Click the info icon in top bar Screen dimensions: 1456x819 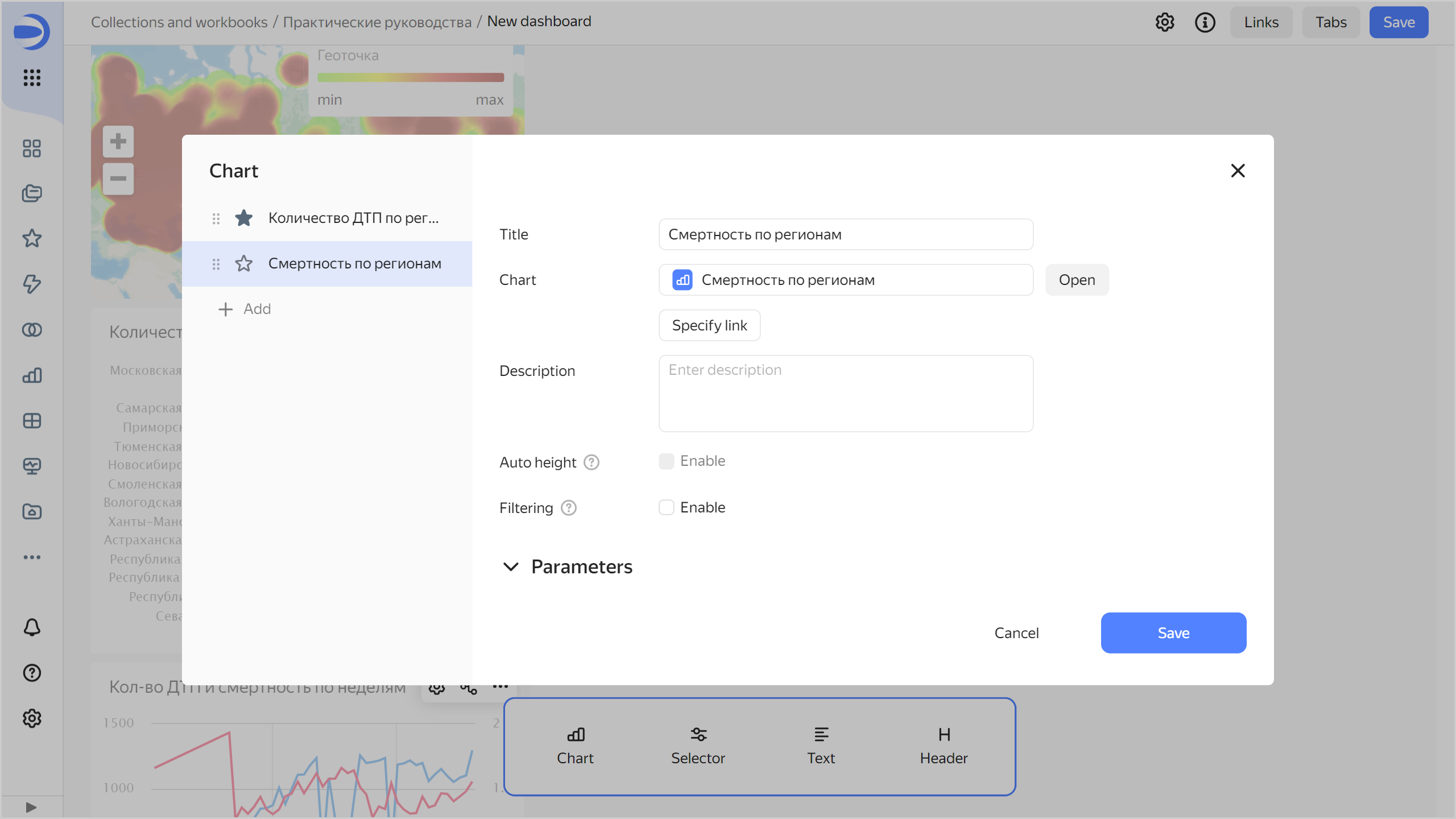pos(1205,22)
